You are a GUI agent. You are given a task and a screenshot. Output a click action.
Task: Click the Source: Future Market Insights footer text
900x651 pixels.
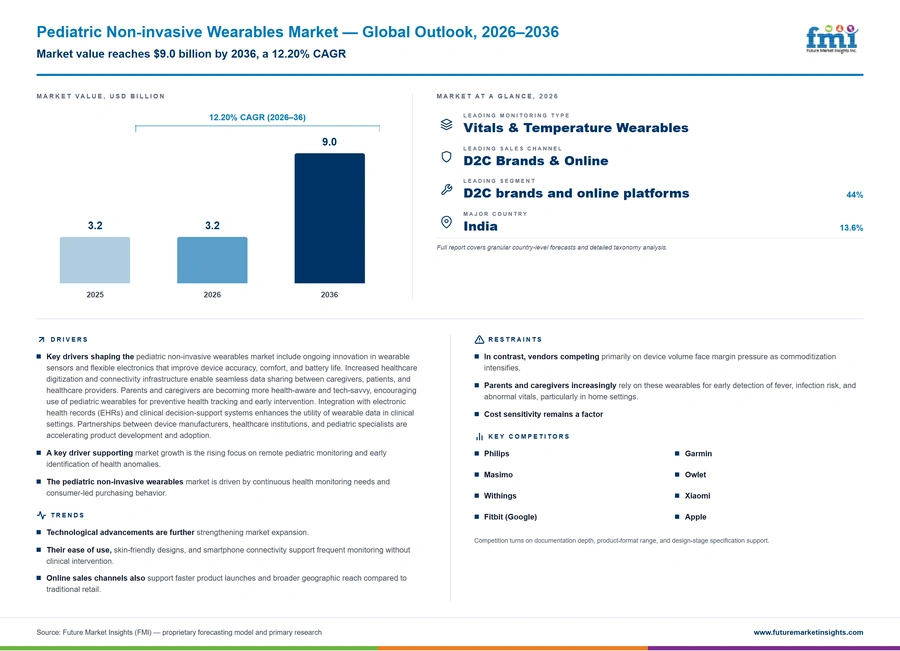coord(179,633)
